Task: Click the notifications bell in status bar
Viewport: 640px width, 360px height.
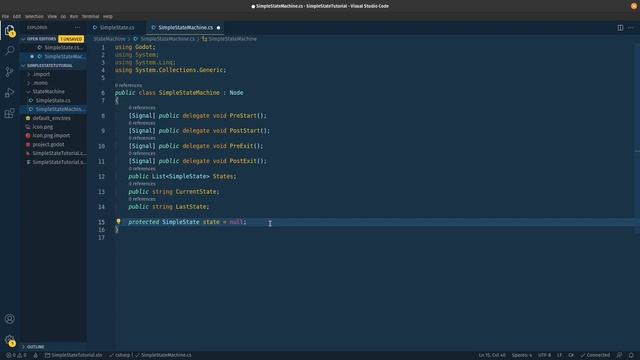Action: pyautogui.click(x=631, y=355)
